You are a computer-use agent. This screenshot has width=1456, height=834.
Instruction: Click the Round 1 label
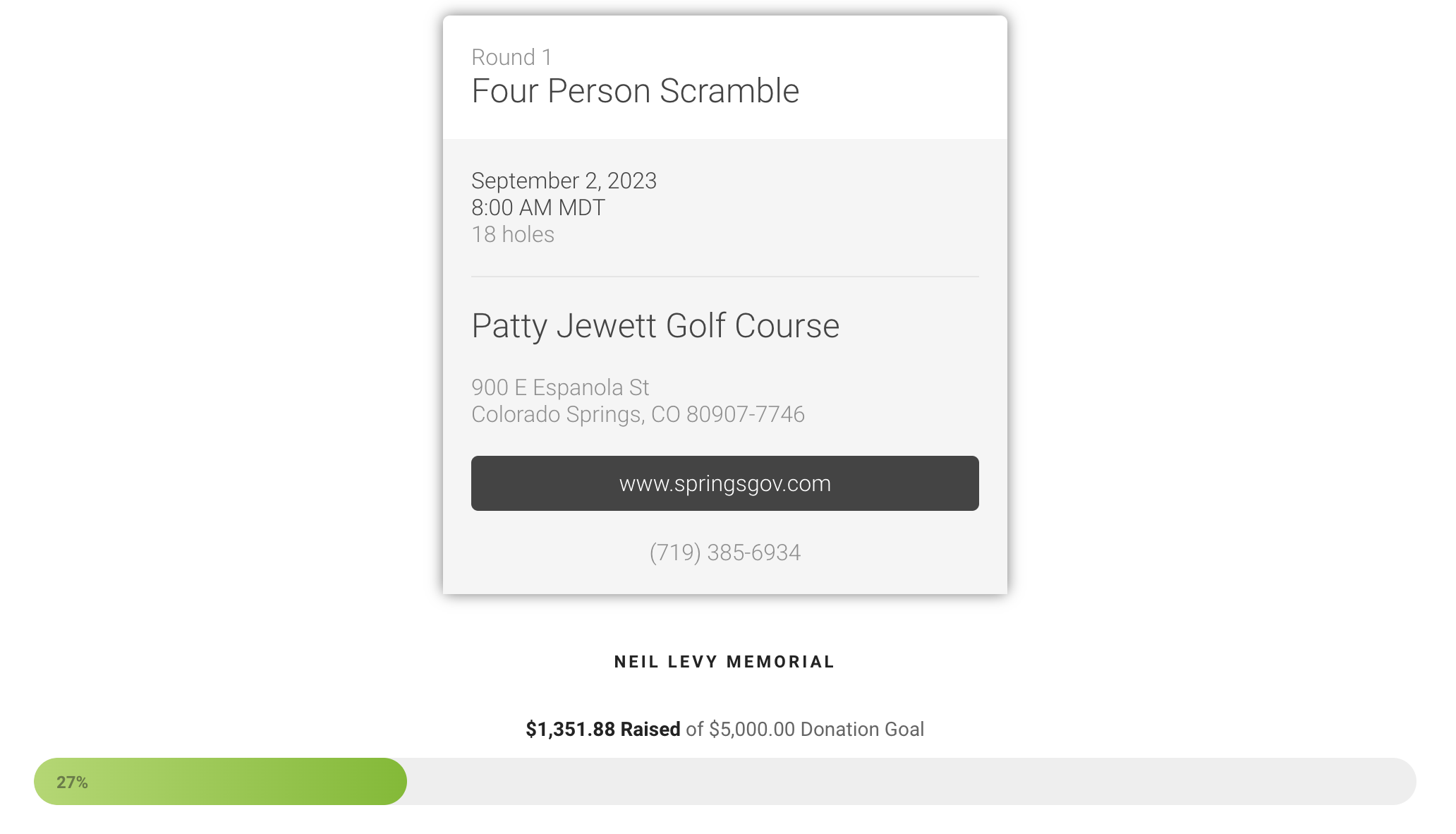click(x=511, y=57)
